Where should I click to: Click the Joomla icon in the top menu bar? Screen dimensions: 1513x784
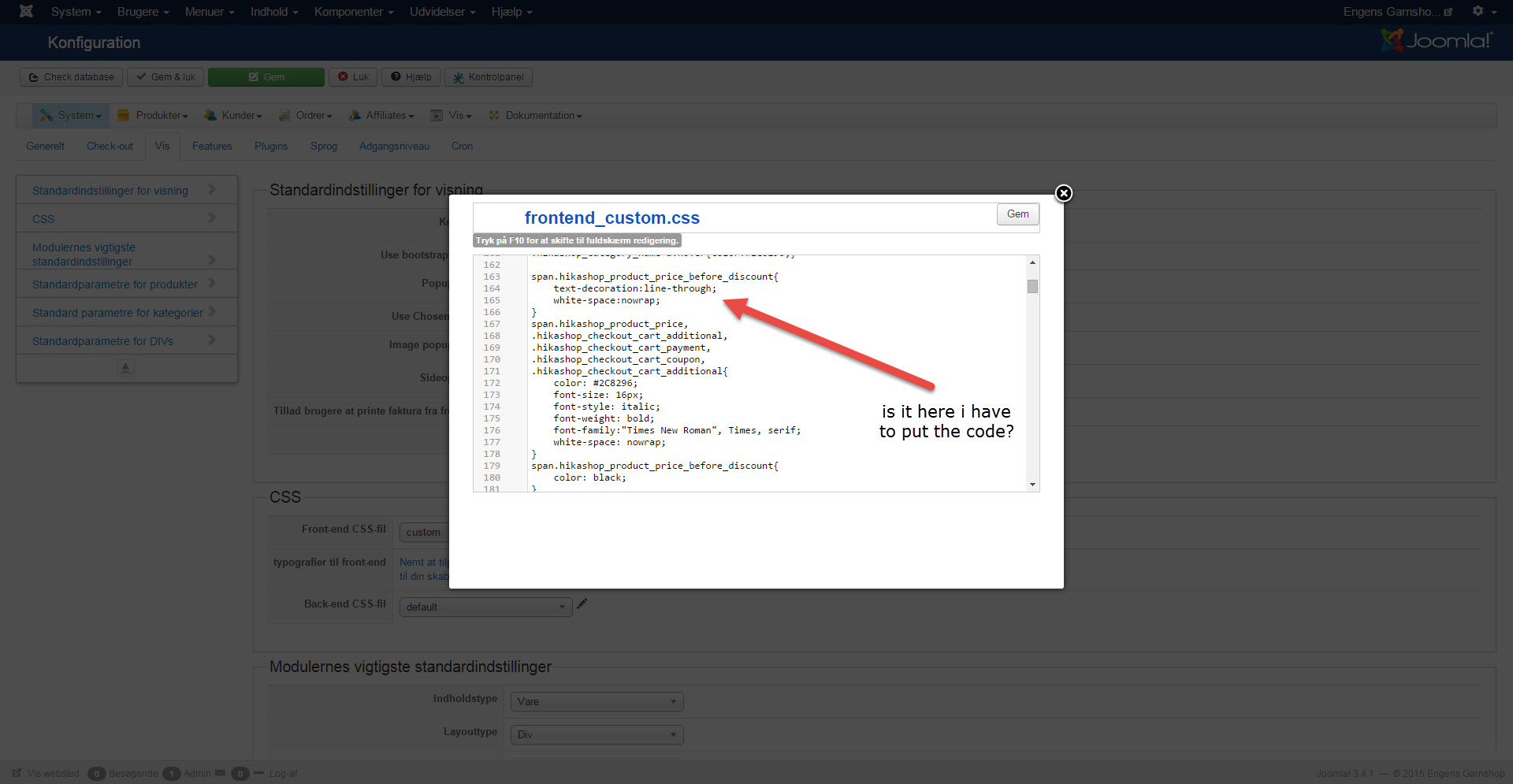point(26,11)
